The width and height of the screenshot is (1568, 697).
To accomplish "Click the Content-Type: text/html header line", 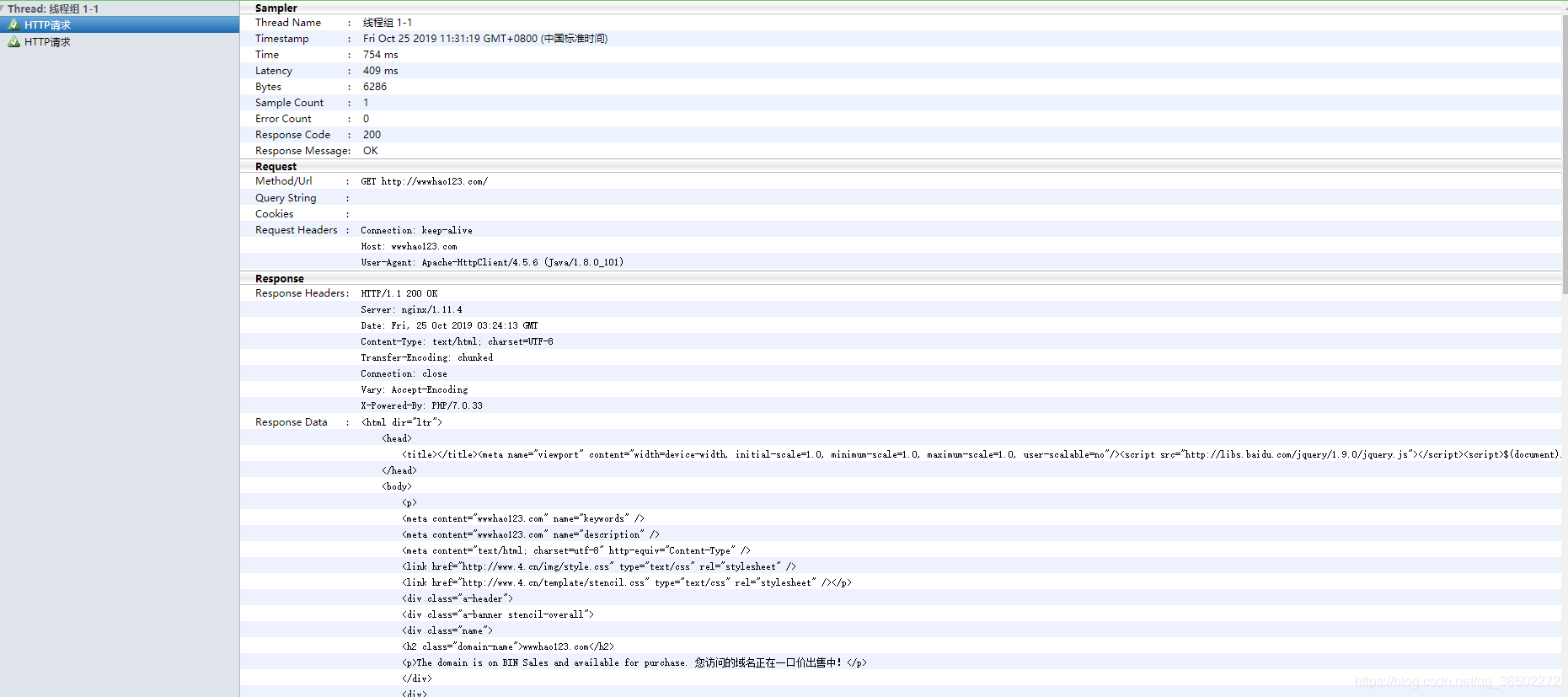I will point(457,341).
